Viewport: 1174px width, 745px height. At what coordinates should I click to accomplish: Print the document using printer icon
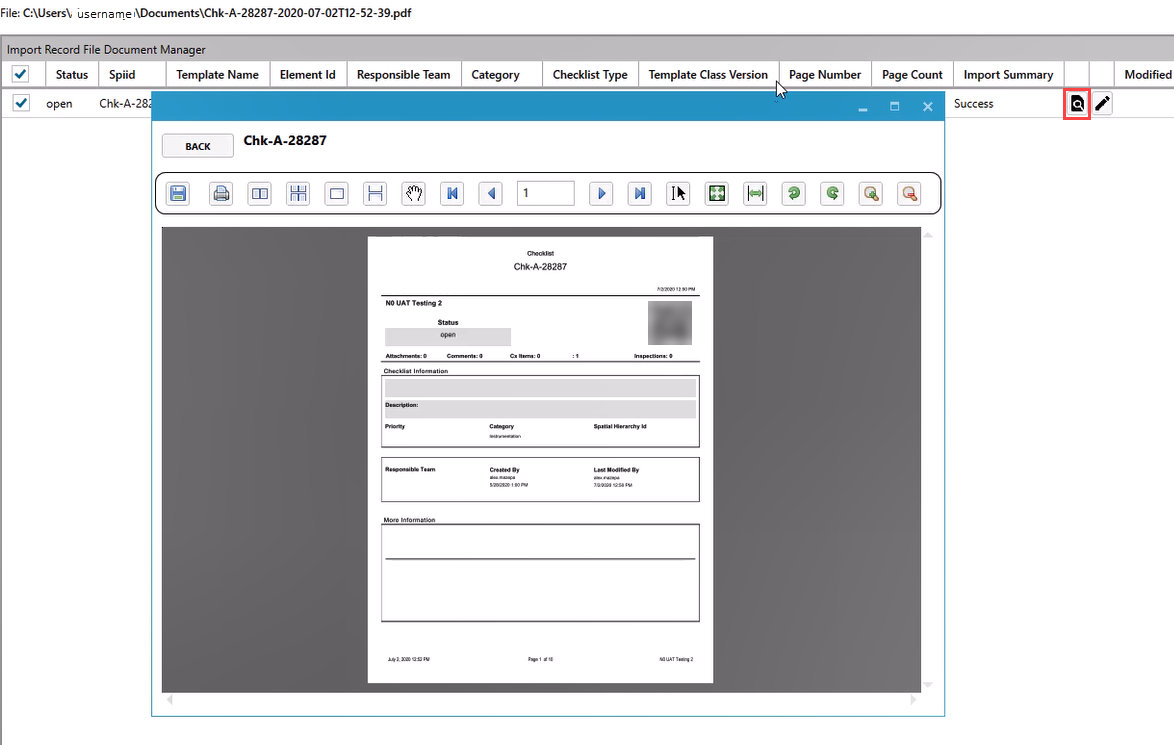(221, 194)
